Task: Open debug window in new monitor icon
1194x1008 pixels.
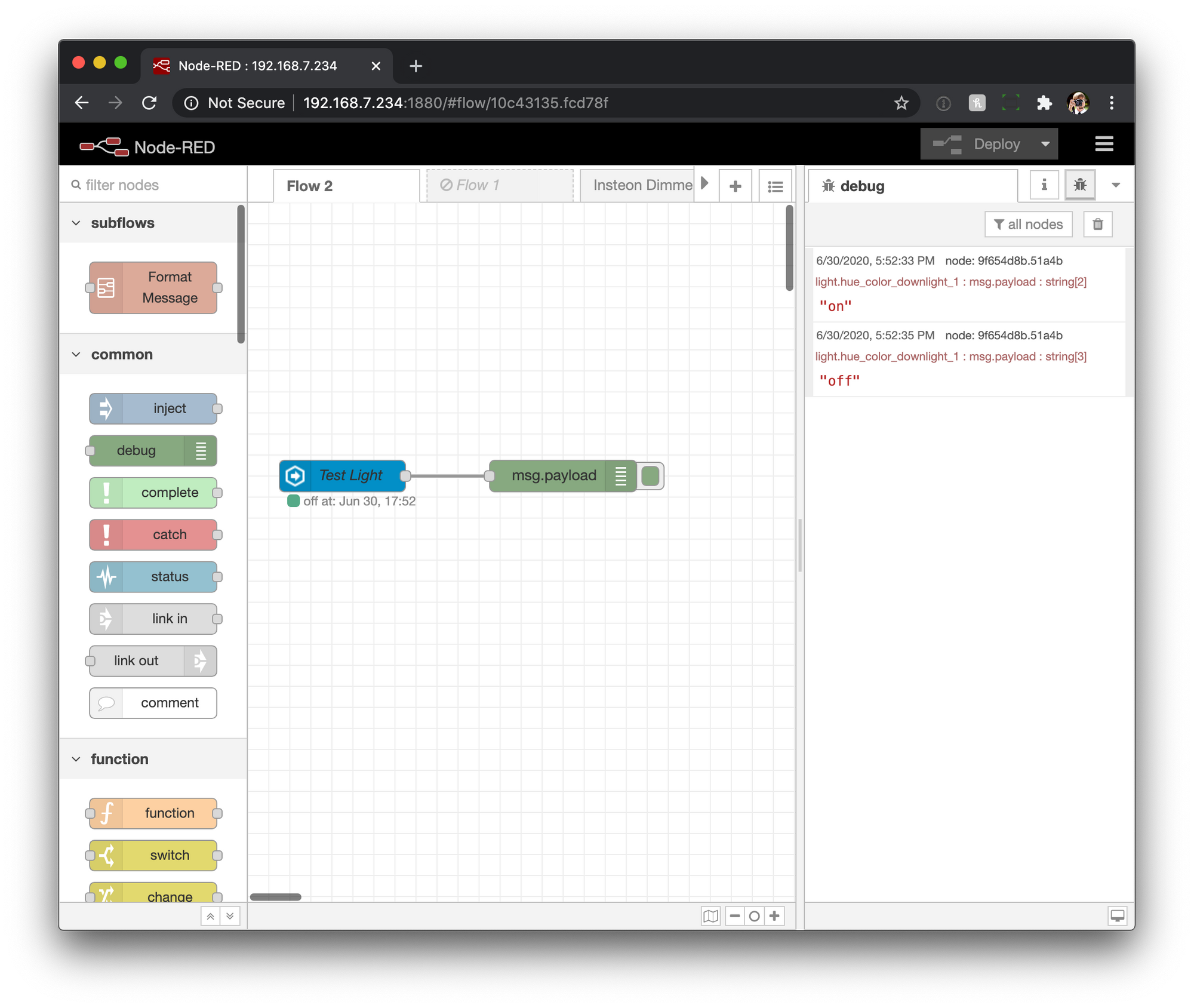Action: [1117, 916]
